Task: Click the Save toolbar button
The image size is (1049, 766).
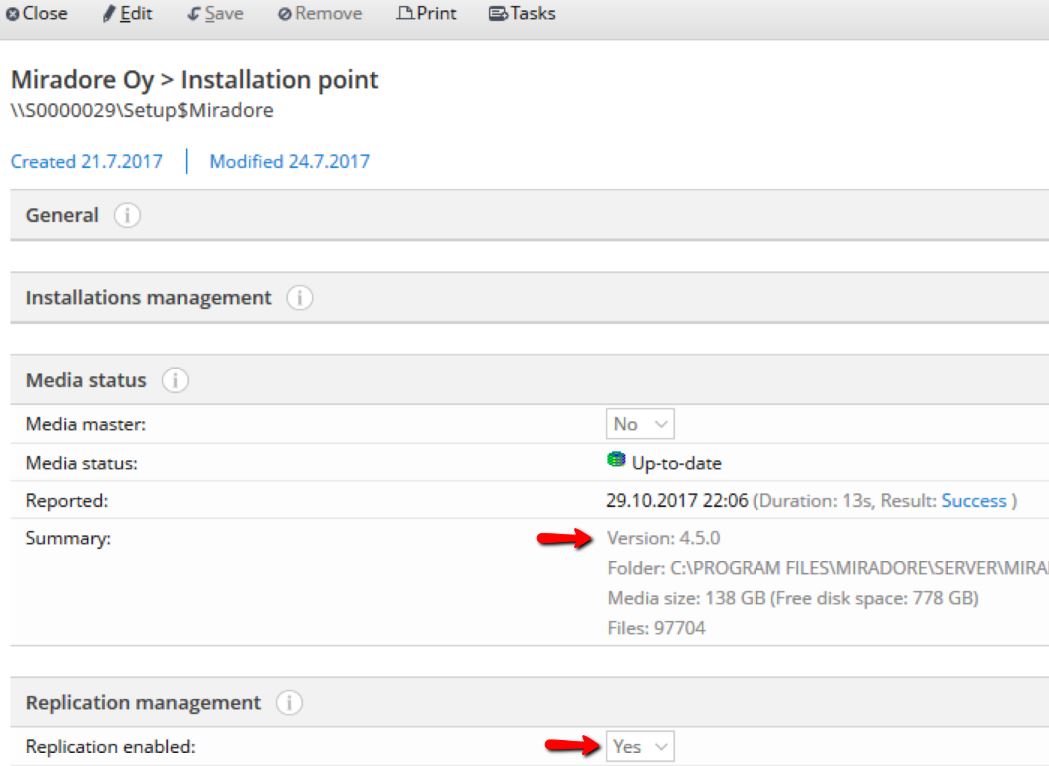Action: coord(215,13)
